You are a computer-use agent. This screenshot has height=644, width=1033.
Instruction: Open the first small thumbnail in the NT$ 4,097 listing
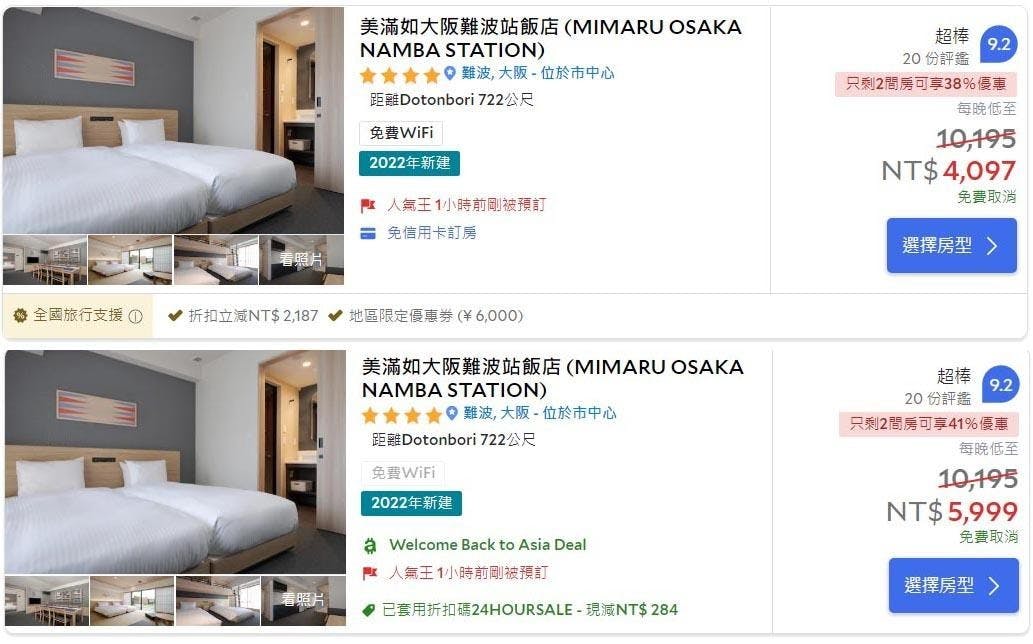point(44,260)
